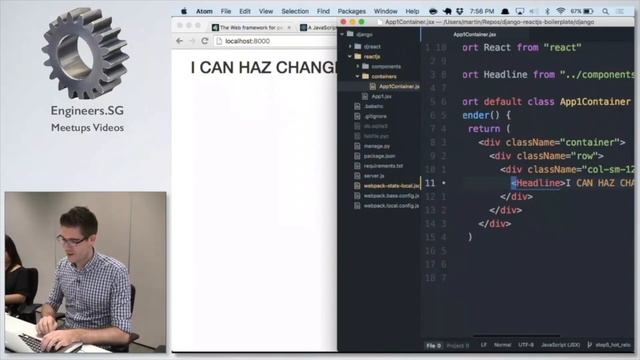Open server.js in tree view
640x360 pixels.
(x=374, y=176)
